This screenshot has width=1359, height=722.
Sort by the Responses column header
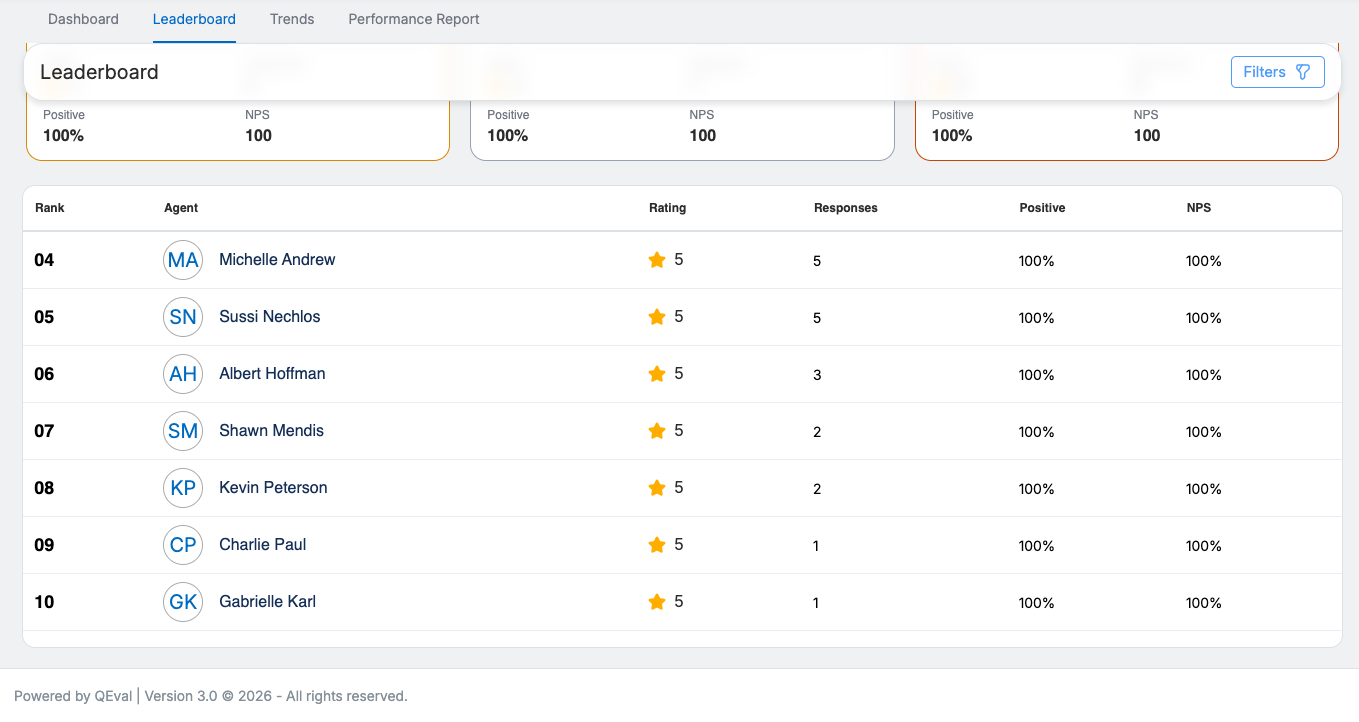(x=845, y=208)
